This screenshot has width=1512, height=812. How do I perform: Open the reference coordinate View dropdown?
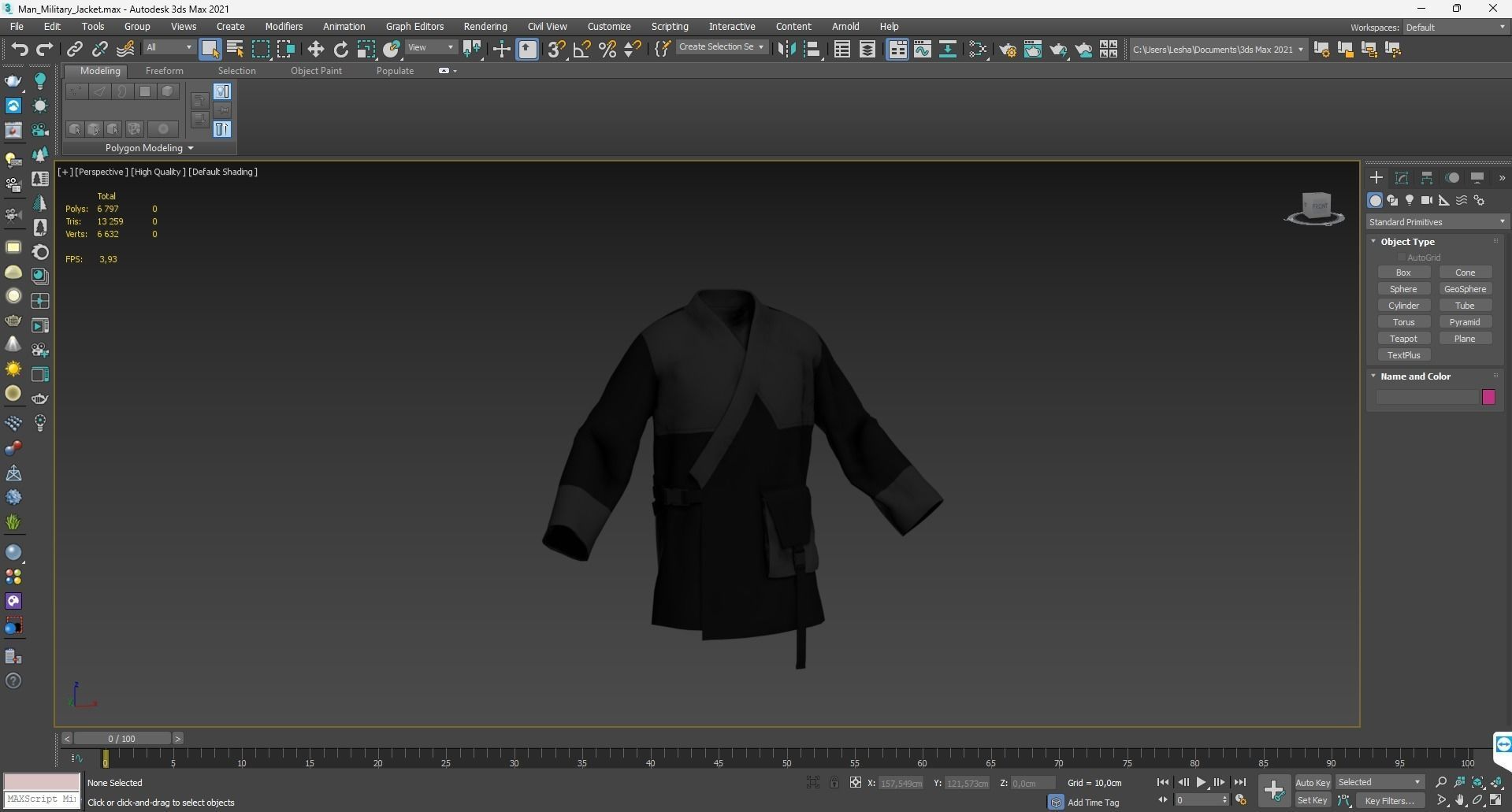(x=431, y=48)
